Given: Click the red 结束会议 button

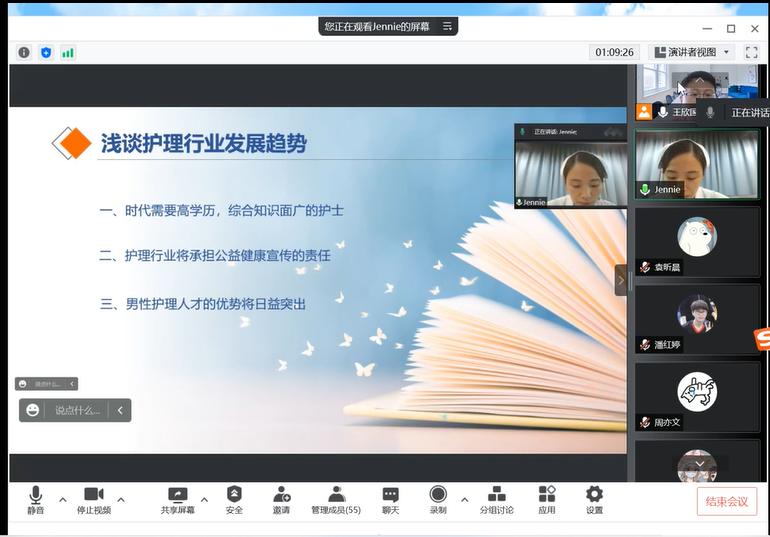Looking at the screenshot, I should [x=726, y=501].
